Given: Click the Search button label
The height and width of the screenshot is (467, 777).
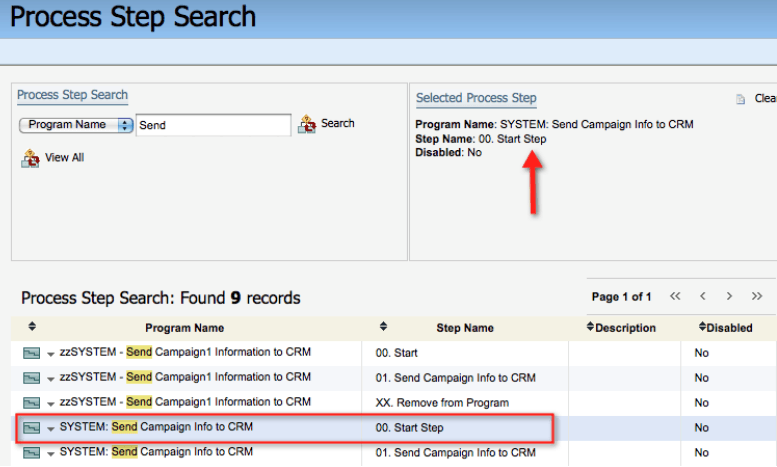Looking at the screenshot, I should (x=337, y=123).
